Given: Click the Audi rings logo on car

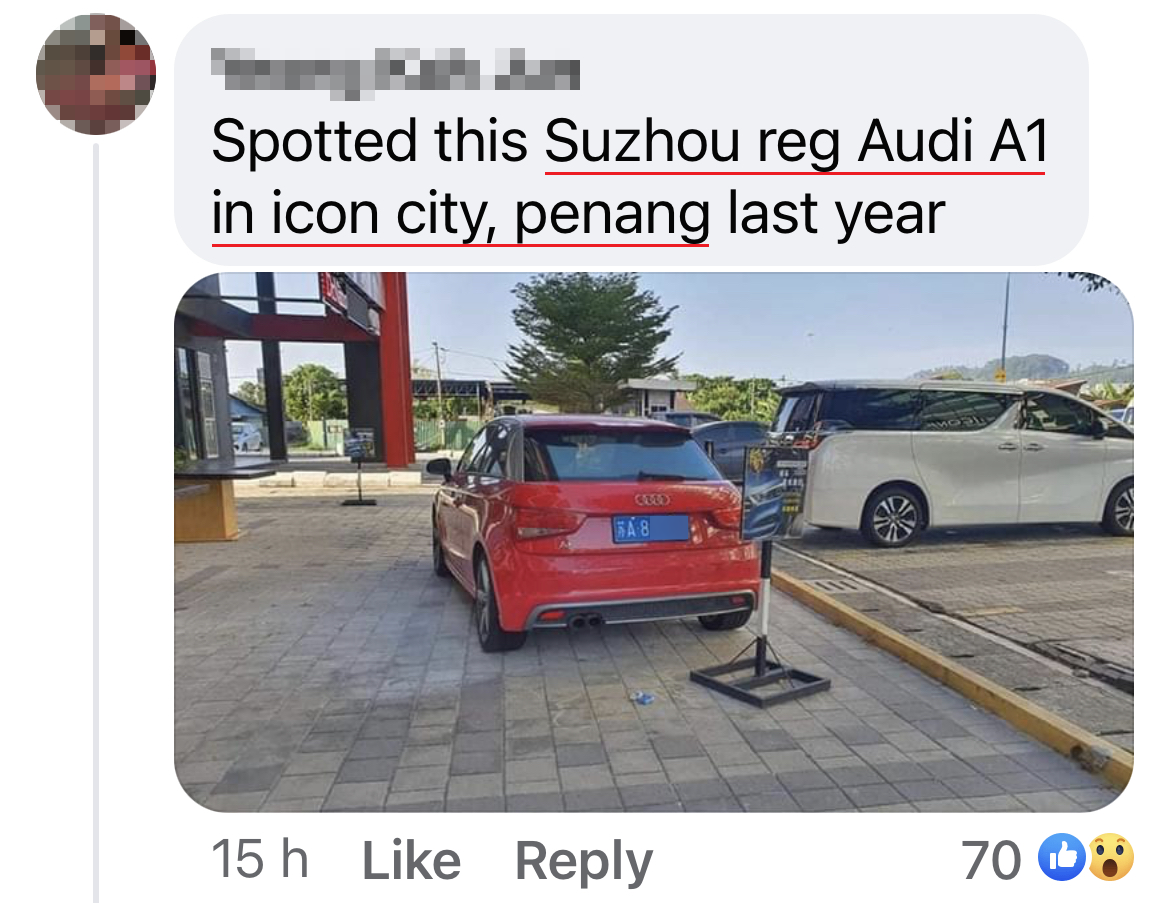Looking at the screenshot, I should coord(651,499).
